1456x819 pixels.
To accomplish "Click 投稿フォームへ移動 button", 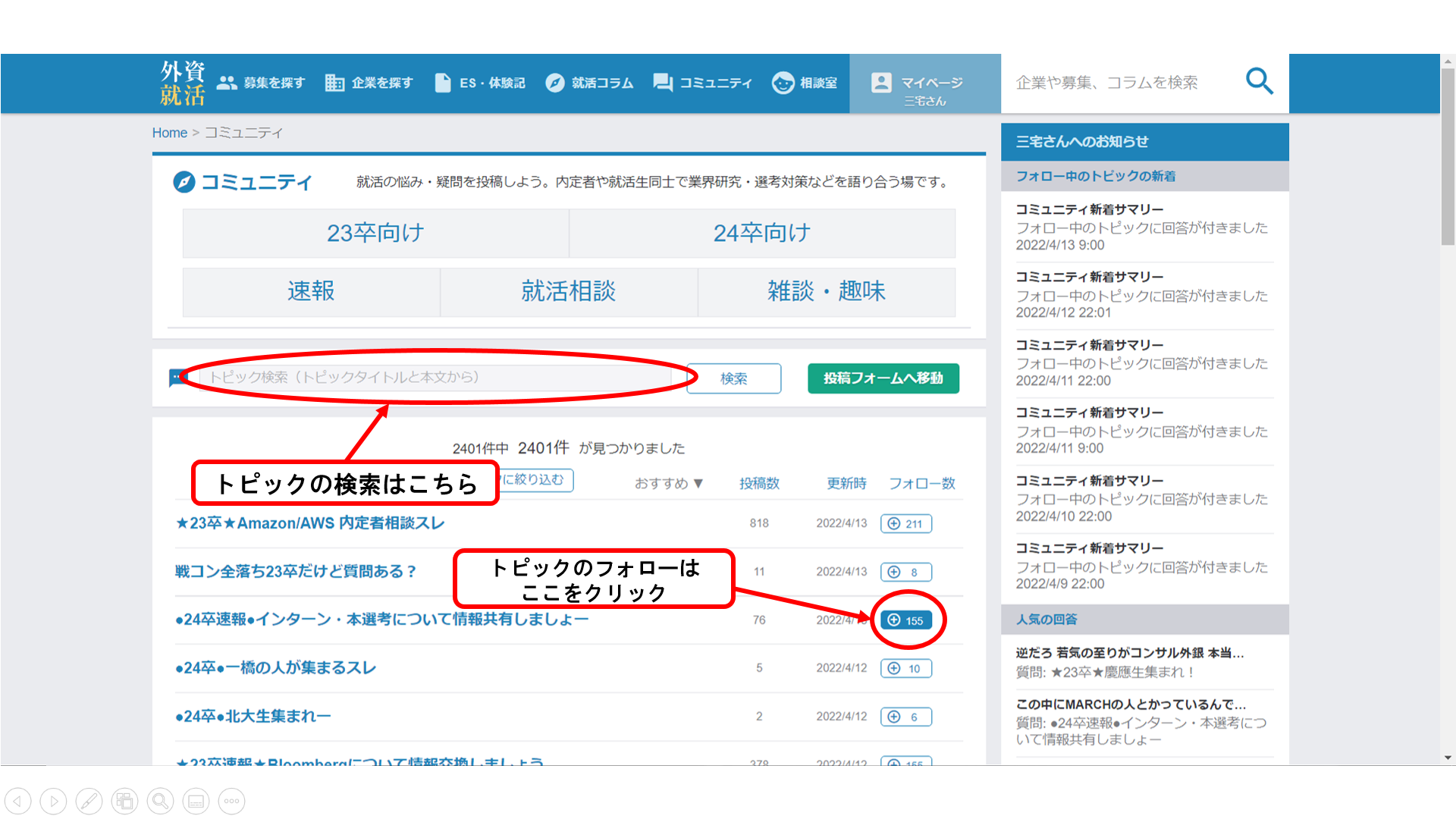I will coord(883,378).
